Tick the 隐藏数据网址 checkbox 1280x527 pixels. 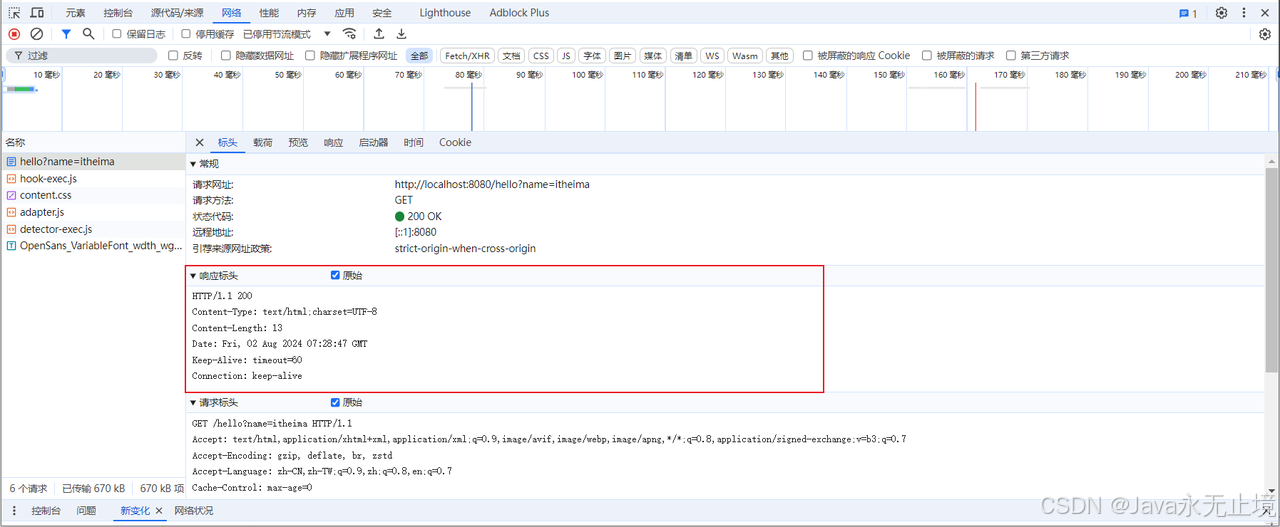coord(226,56)
